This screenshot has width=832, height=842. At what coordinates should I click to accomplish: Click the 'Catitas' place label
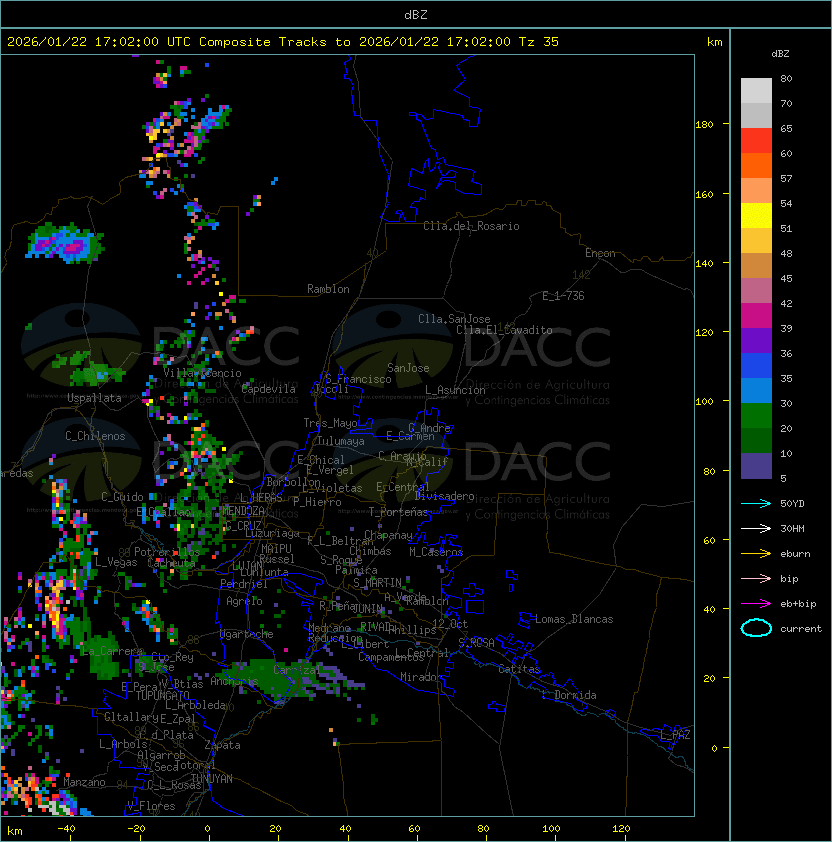click(519, 669)
